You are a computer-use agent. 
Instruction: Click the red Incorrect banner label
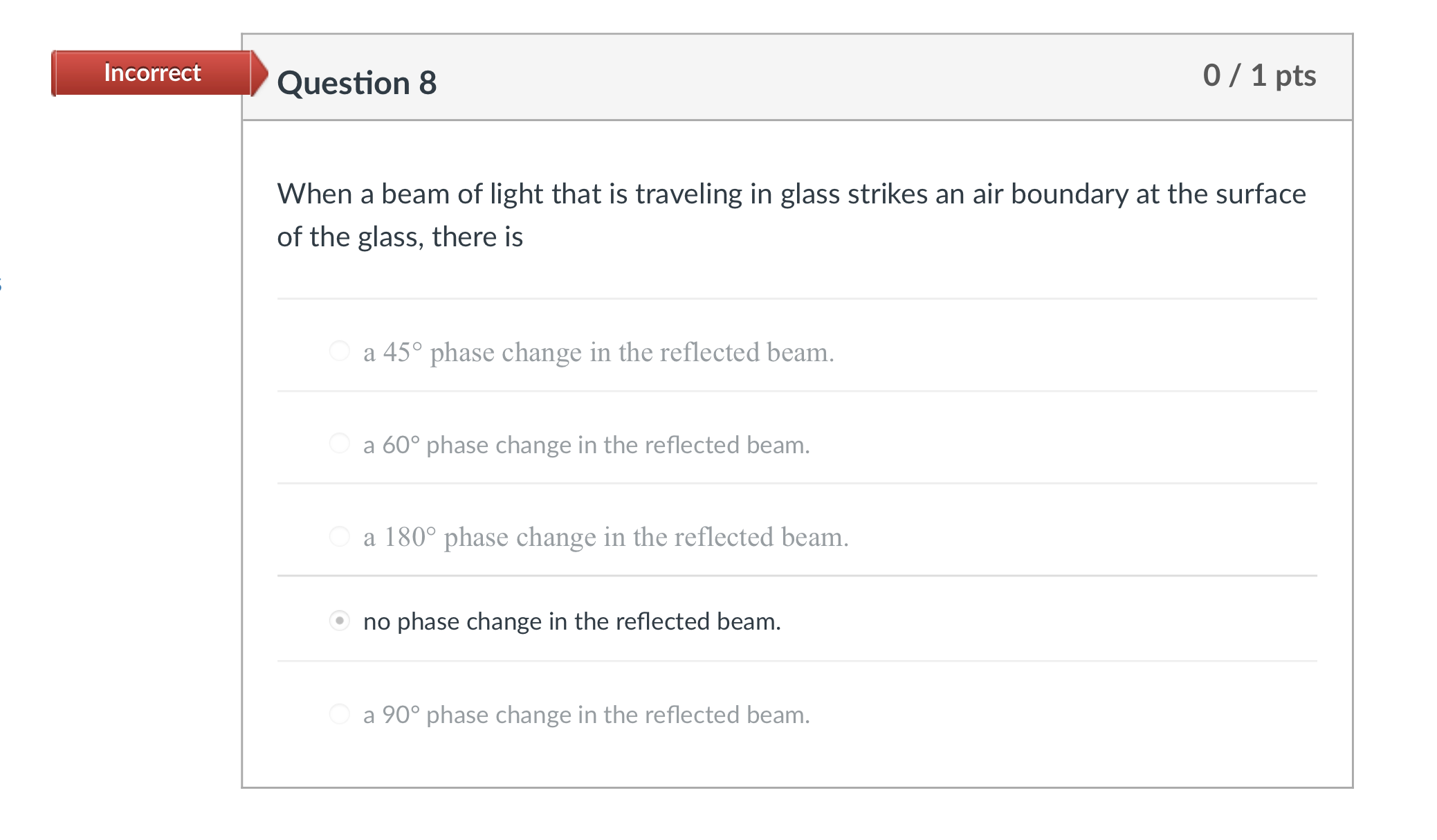click(x=152, y=73)
